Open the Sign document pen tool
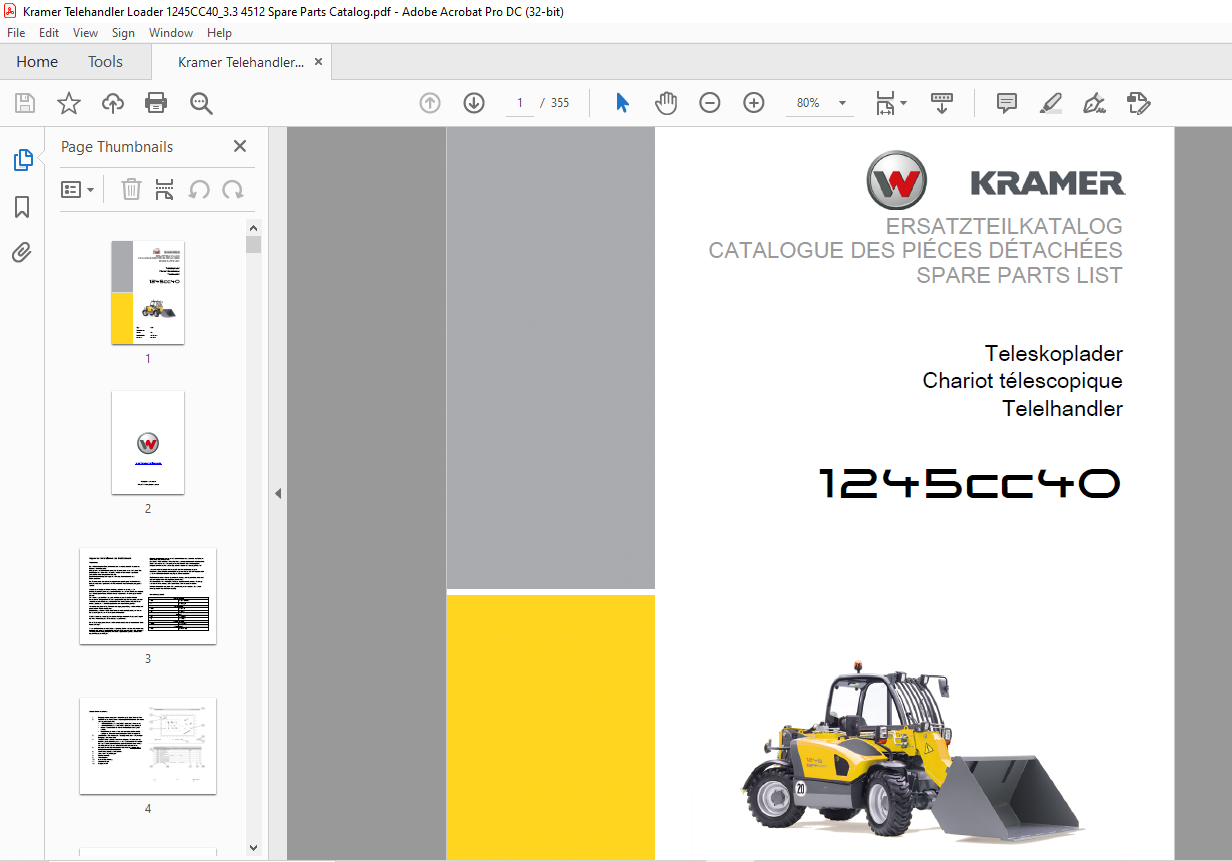 pyautogui.click(x=1095, y=103)
